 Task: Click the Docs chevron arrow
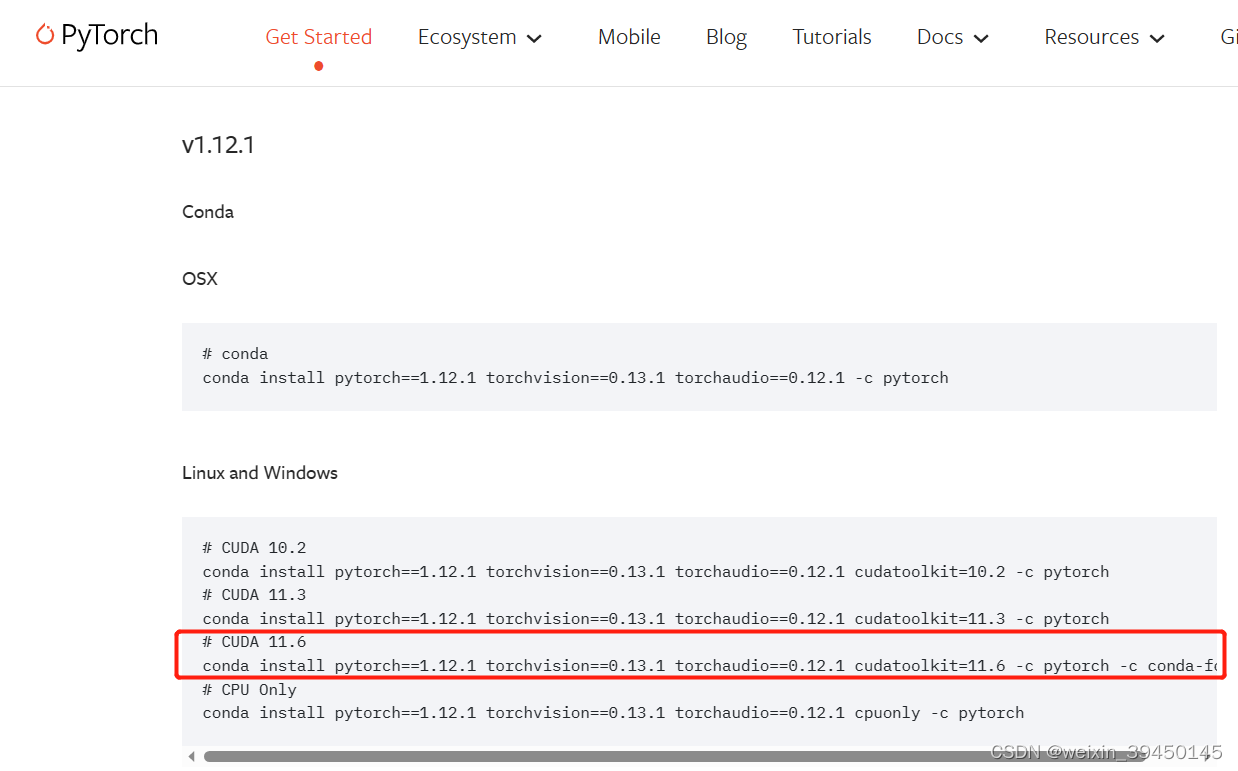981,39
